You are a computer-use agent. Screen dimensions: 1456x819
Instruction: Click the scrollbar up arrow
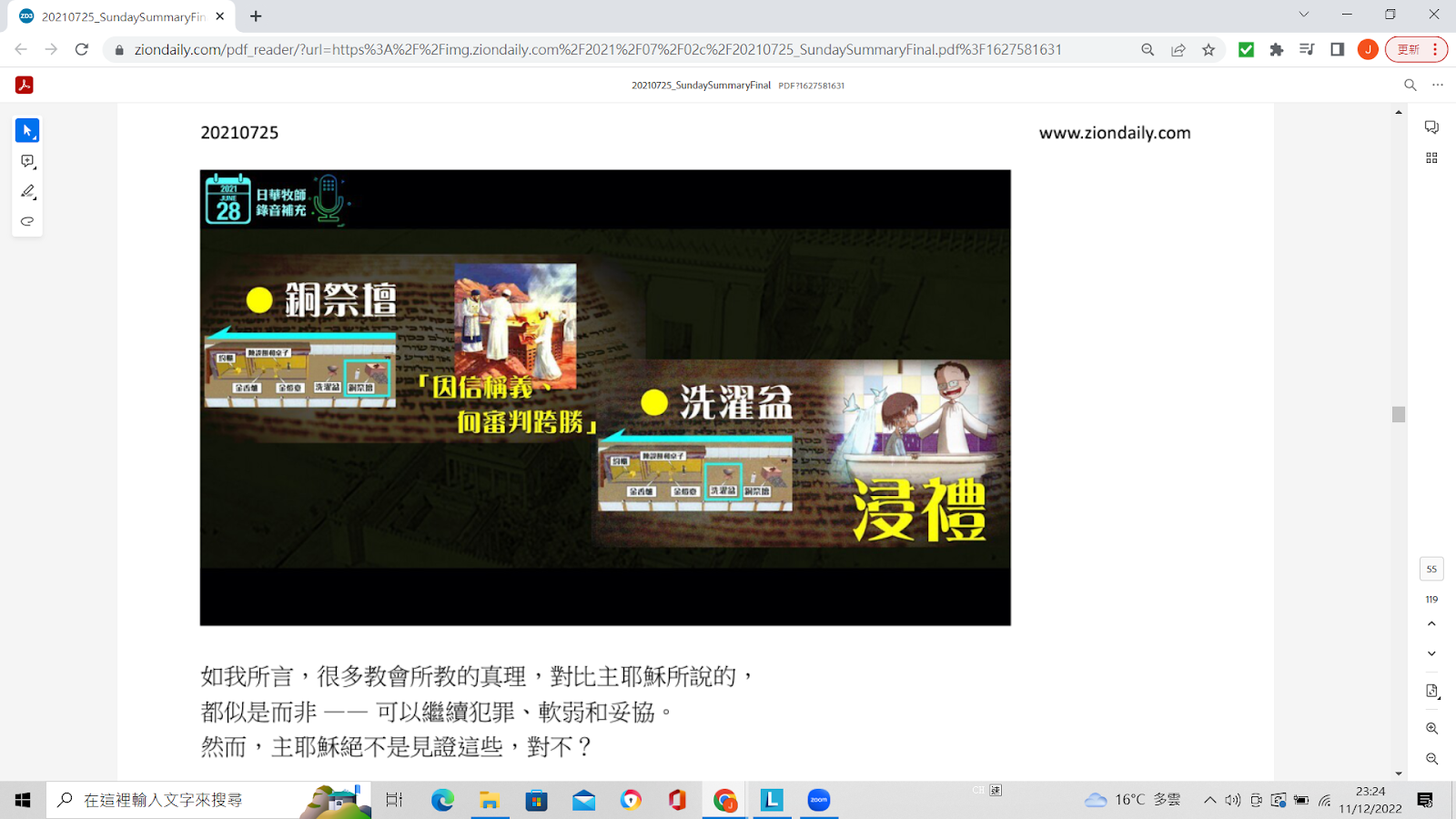1399,112
